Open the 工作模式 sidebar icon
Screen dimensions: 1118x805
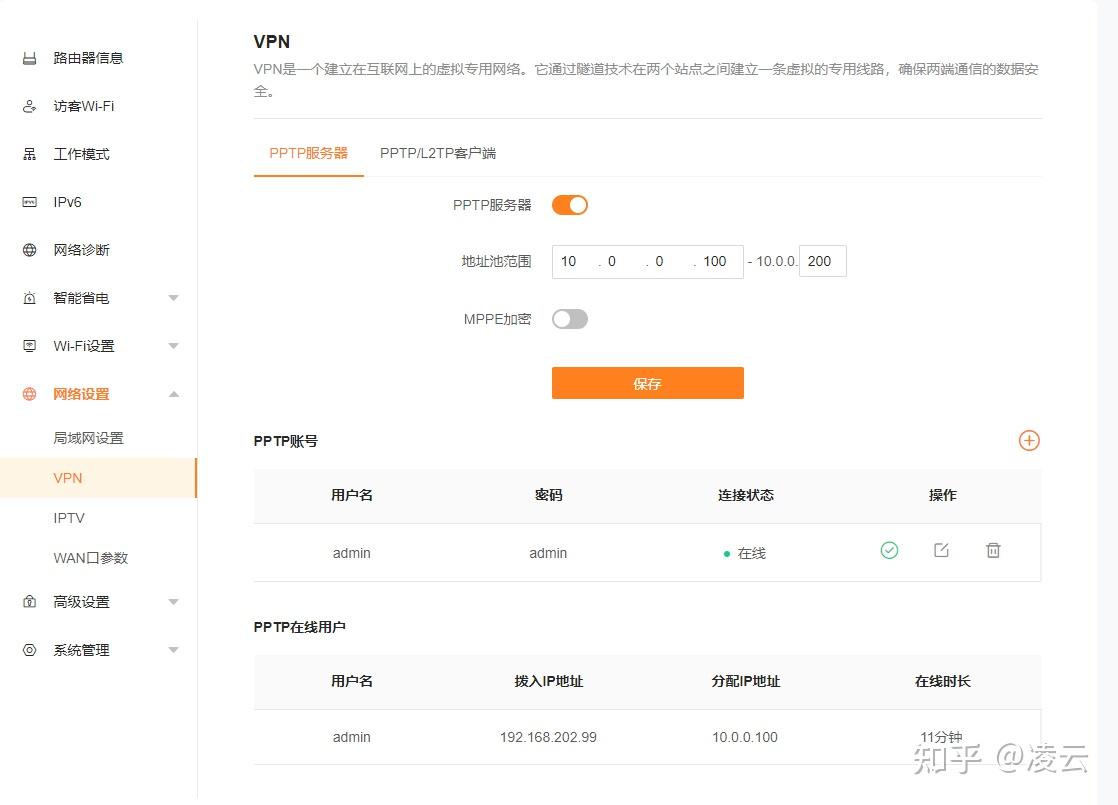pyautogui.click(x=30, y=154)
